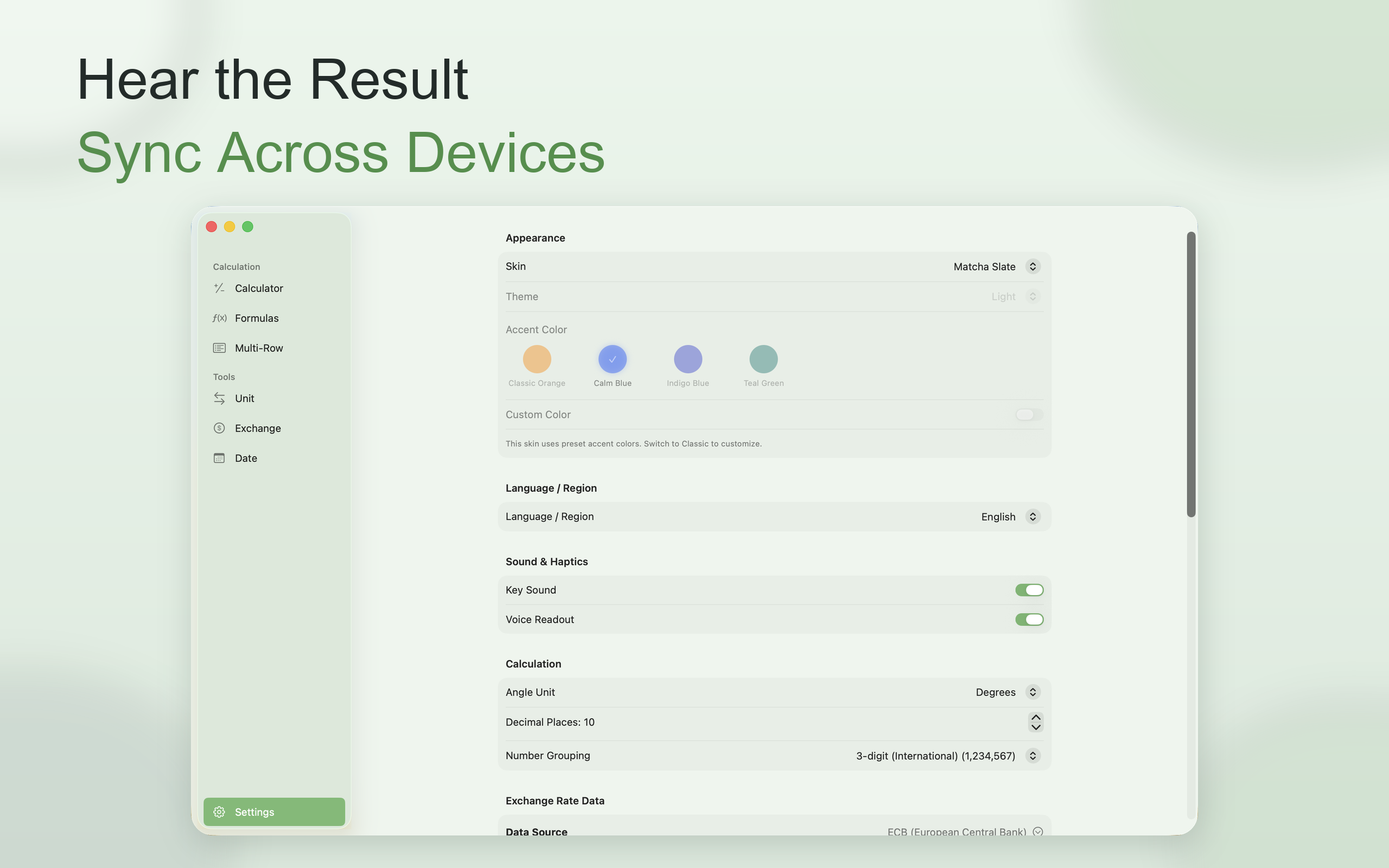Image resolution: width=1389 pixels, height=868 pixels.
Task: Click the preset accent colors hint text
Action: [x=633, y=444]
